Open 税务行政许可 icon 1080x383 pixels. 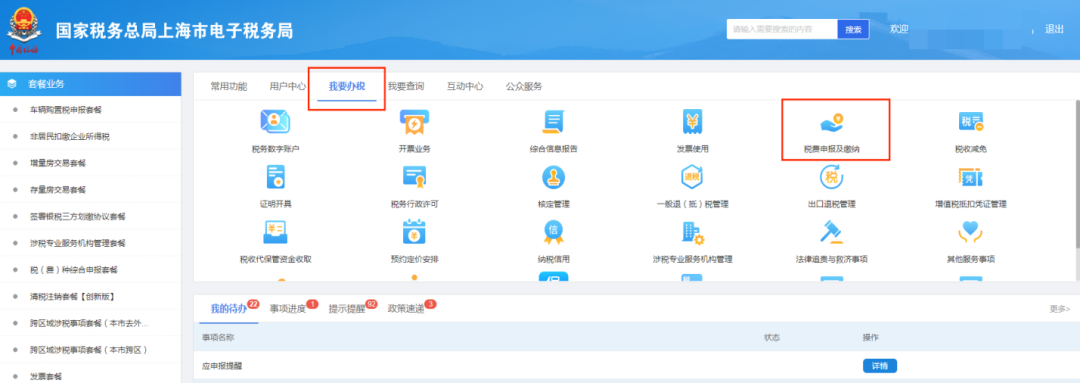pyautogui.click(x=415, y=178)
